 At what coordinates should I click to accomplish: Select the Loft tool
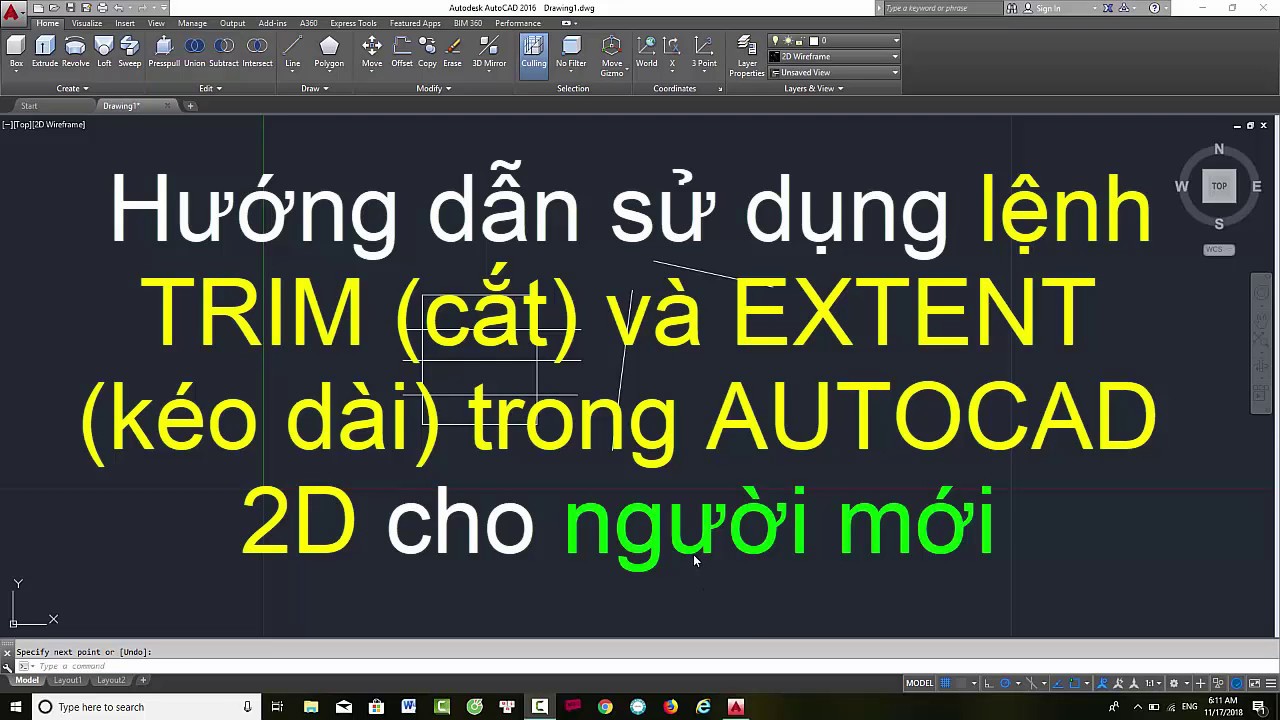pyautogui.click(x=104, y=52)
